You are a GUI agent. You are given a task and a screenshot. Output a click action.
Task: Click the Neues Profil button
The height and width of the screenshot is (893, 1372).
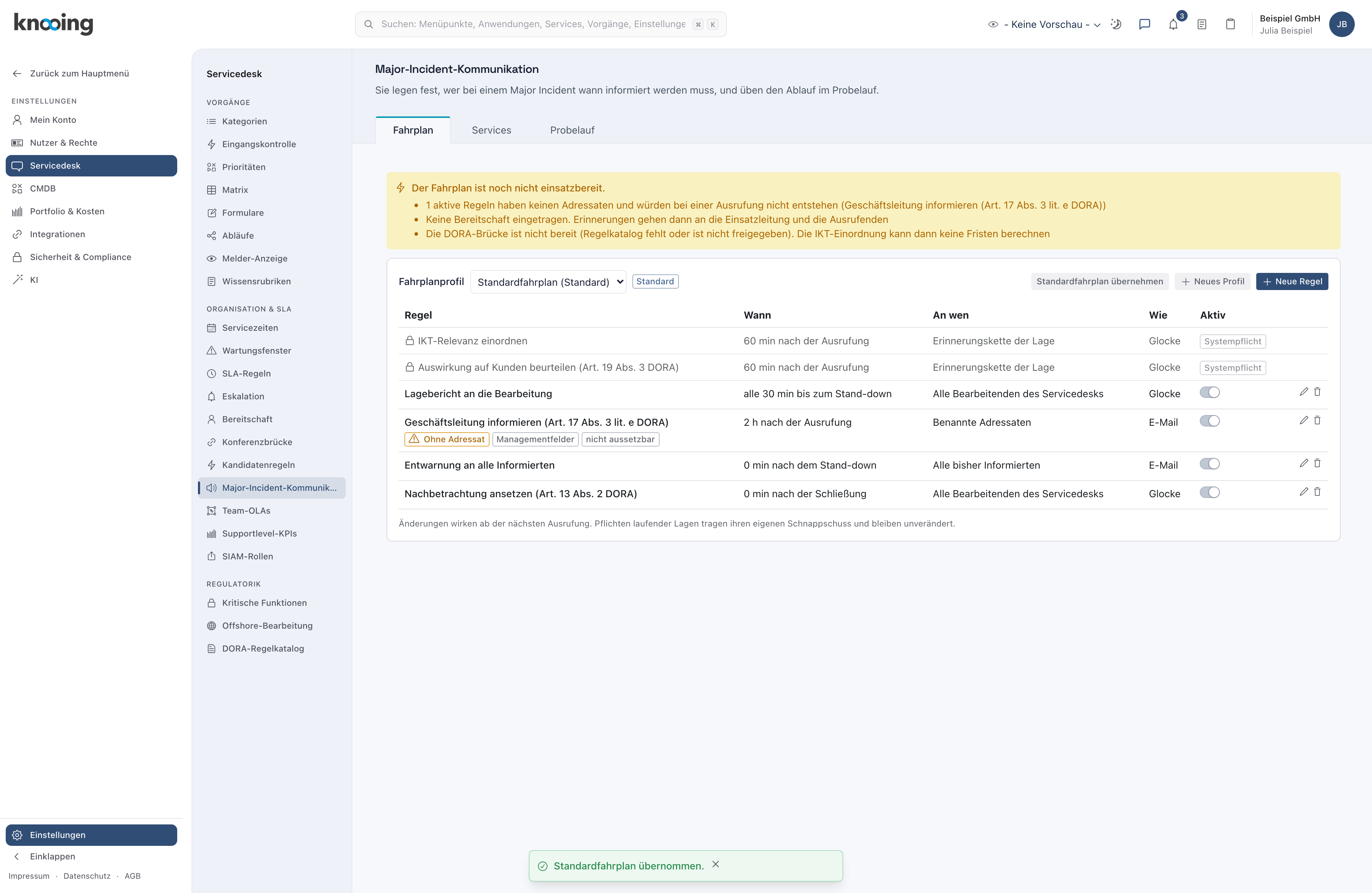(x=1212, y=281)
